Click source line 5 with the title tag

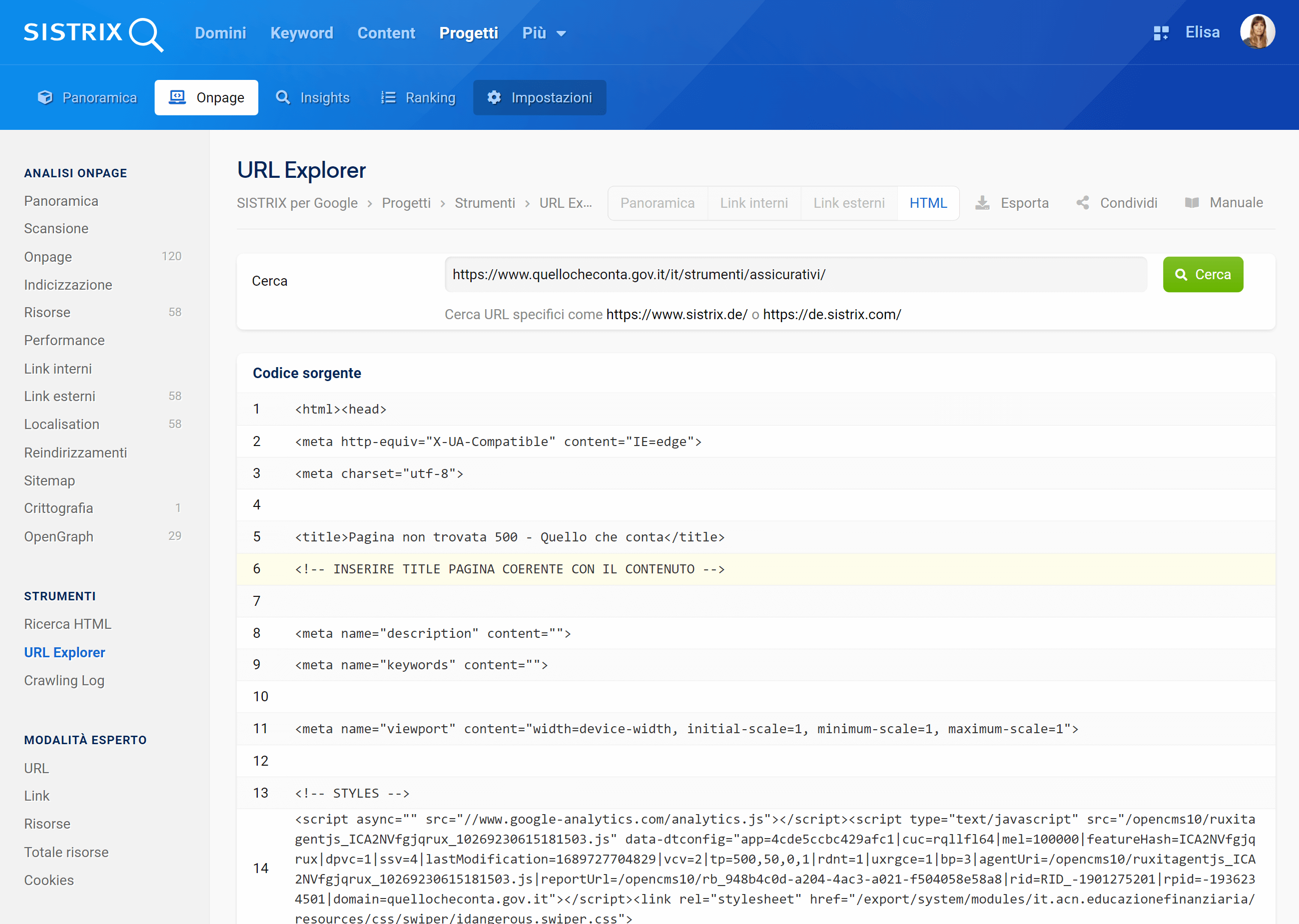[x=755, y=537]
